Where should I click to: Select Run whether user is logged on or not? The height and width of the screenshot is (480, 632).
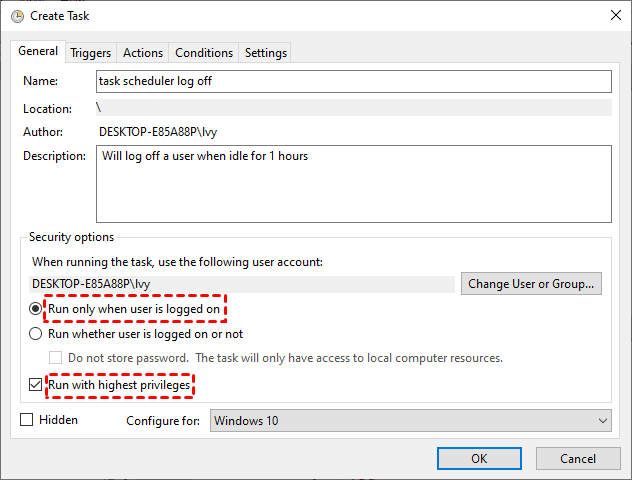click(x=36, y=334)
